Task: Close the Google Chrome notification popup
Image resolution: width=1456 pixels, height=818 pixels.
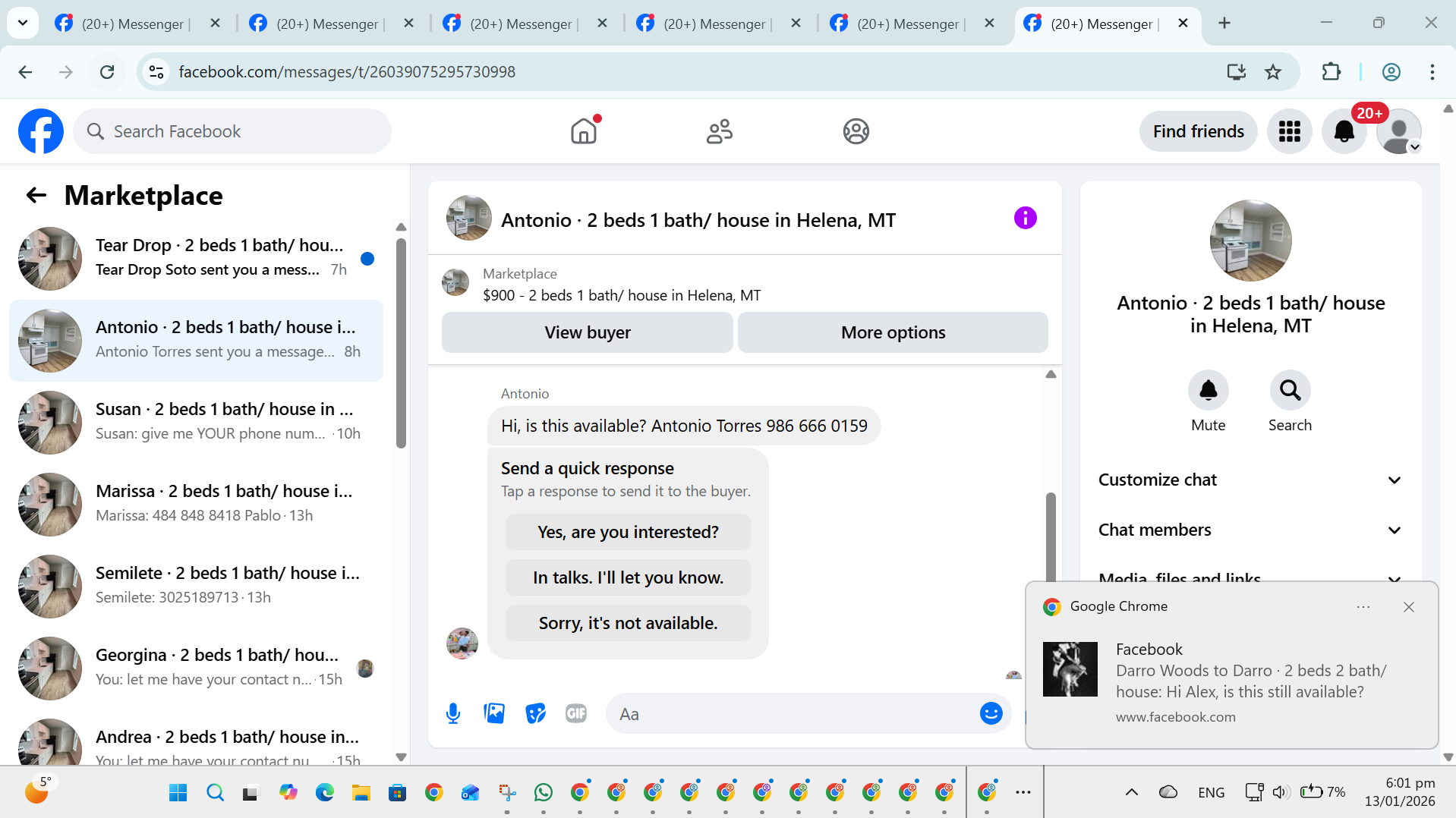Action: (1409, 606)
